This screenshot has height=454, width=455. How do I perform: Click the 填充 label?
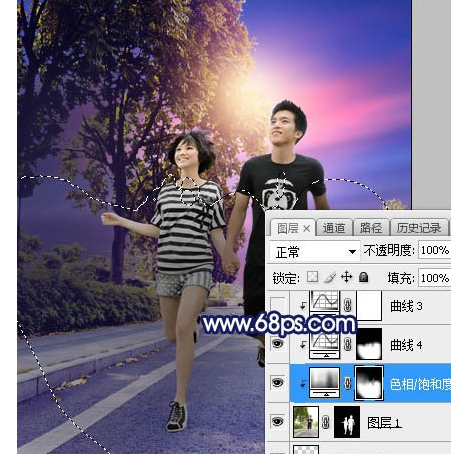[401, 278]
